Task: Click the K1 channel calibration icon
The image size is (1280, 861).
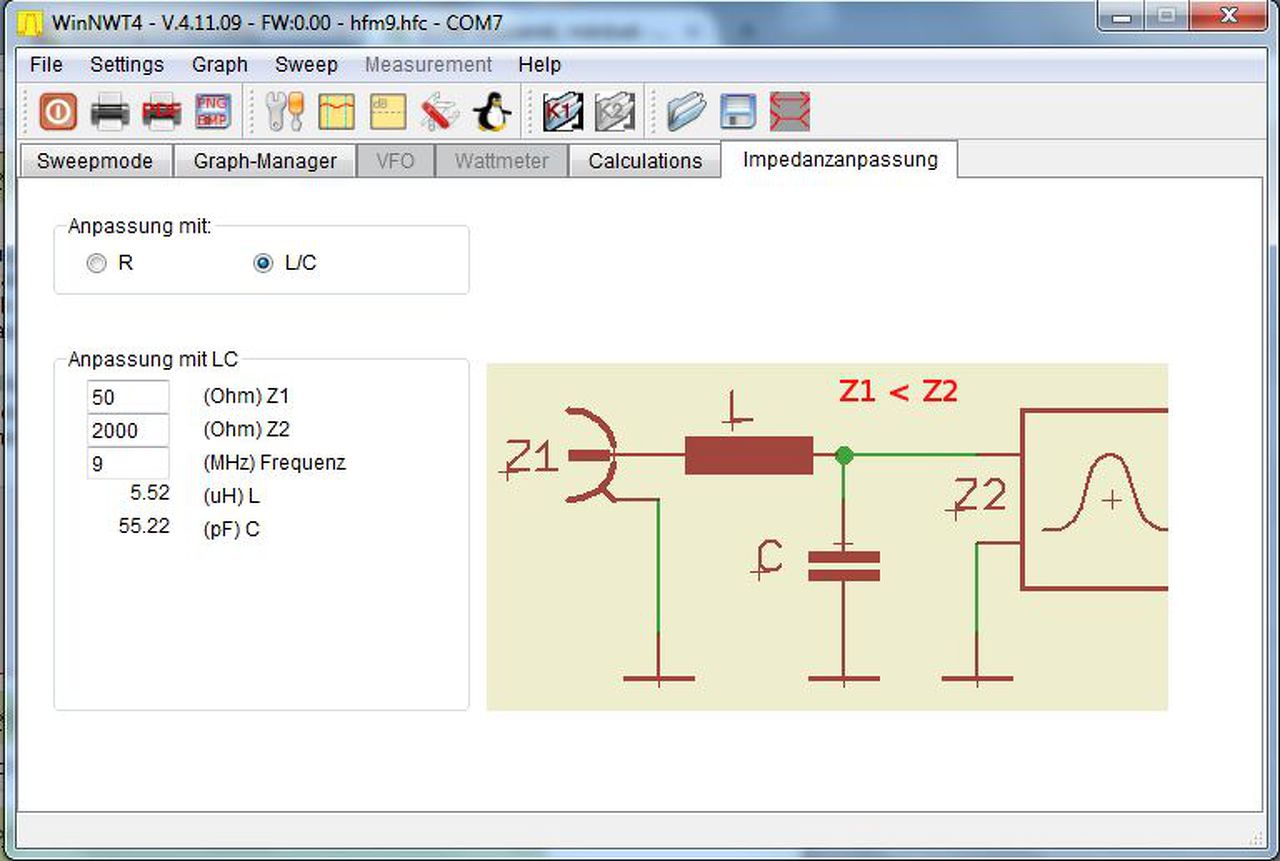Action: [x=562, y=111]
